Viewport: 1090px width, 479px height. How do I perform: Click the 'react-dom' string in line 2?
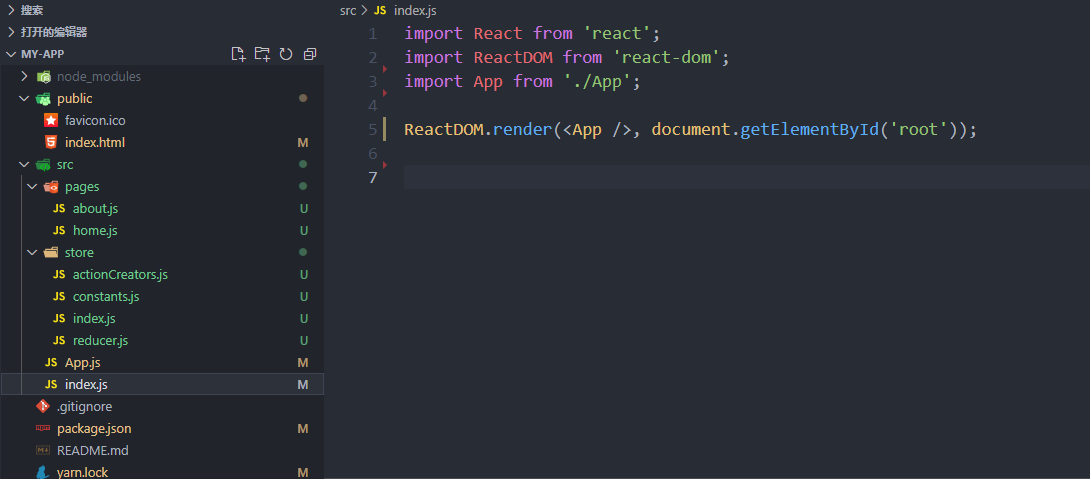667,57
